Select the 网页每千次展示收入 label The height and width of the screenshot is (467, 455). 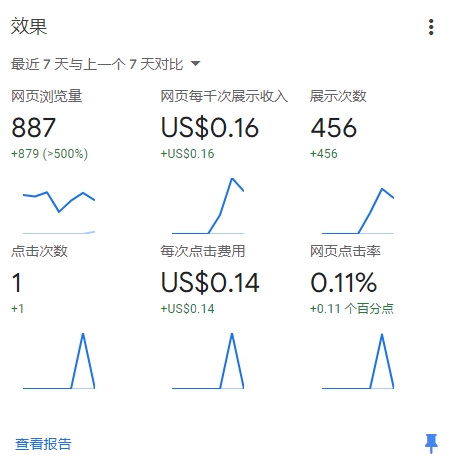pos(224,96)
